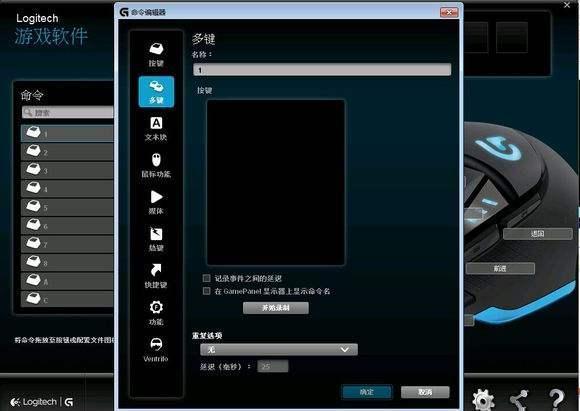The height and width of the screenshot is (411, 580).
Task: Click the 取消 cancel button
Action: point(425,392)
